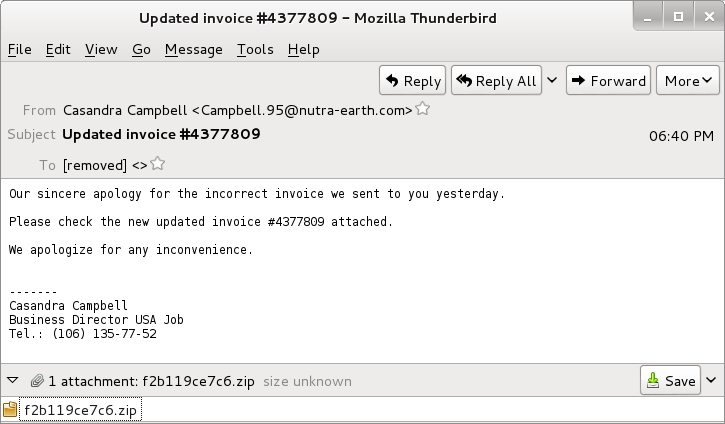Click the Reply All button
Viewport: 725px width, 424px height.
(496, 80)
